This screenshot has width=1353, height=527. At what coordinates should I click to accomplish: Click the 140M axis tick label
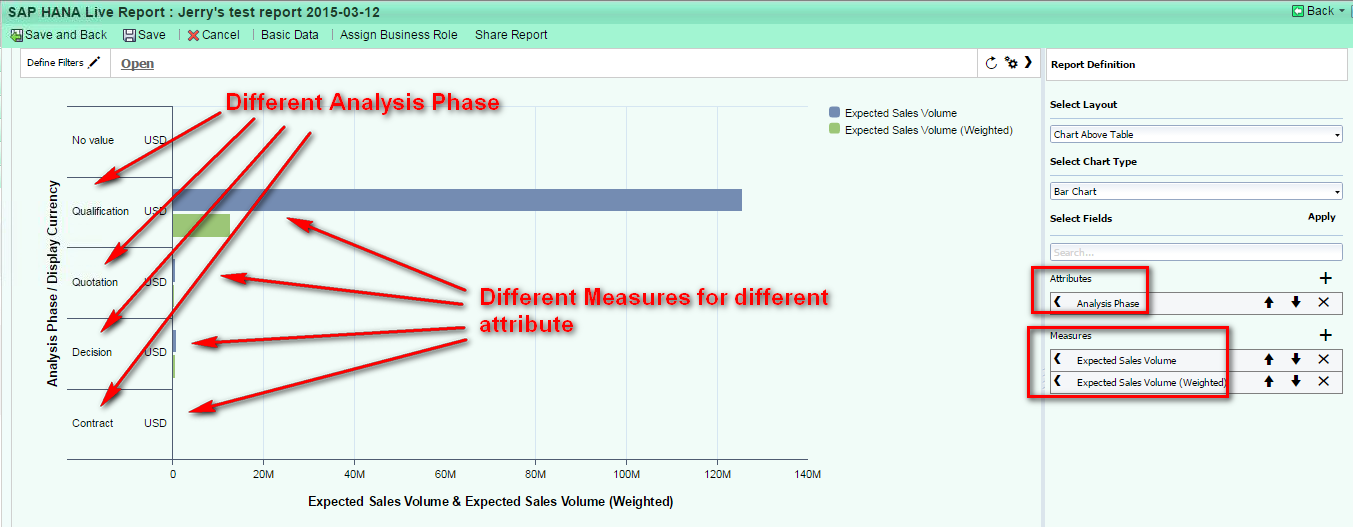(x=807, y=474)
